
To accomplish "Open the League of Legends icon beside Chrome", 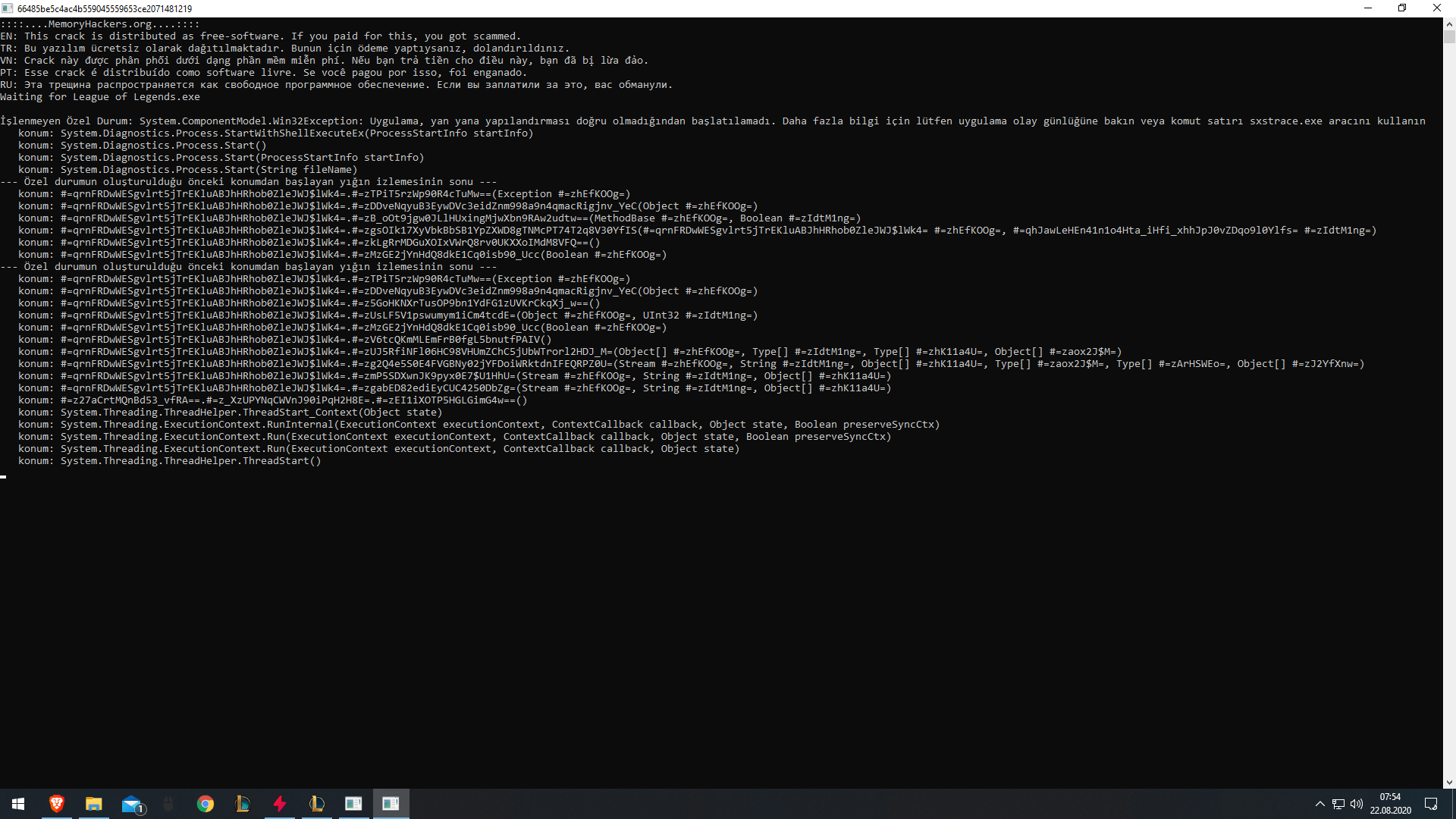I will (243, 804).
